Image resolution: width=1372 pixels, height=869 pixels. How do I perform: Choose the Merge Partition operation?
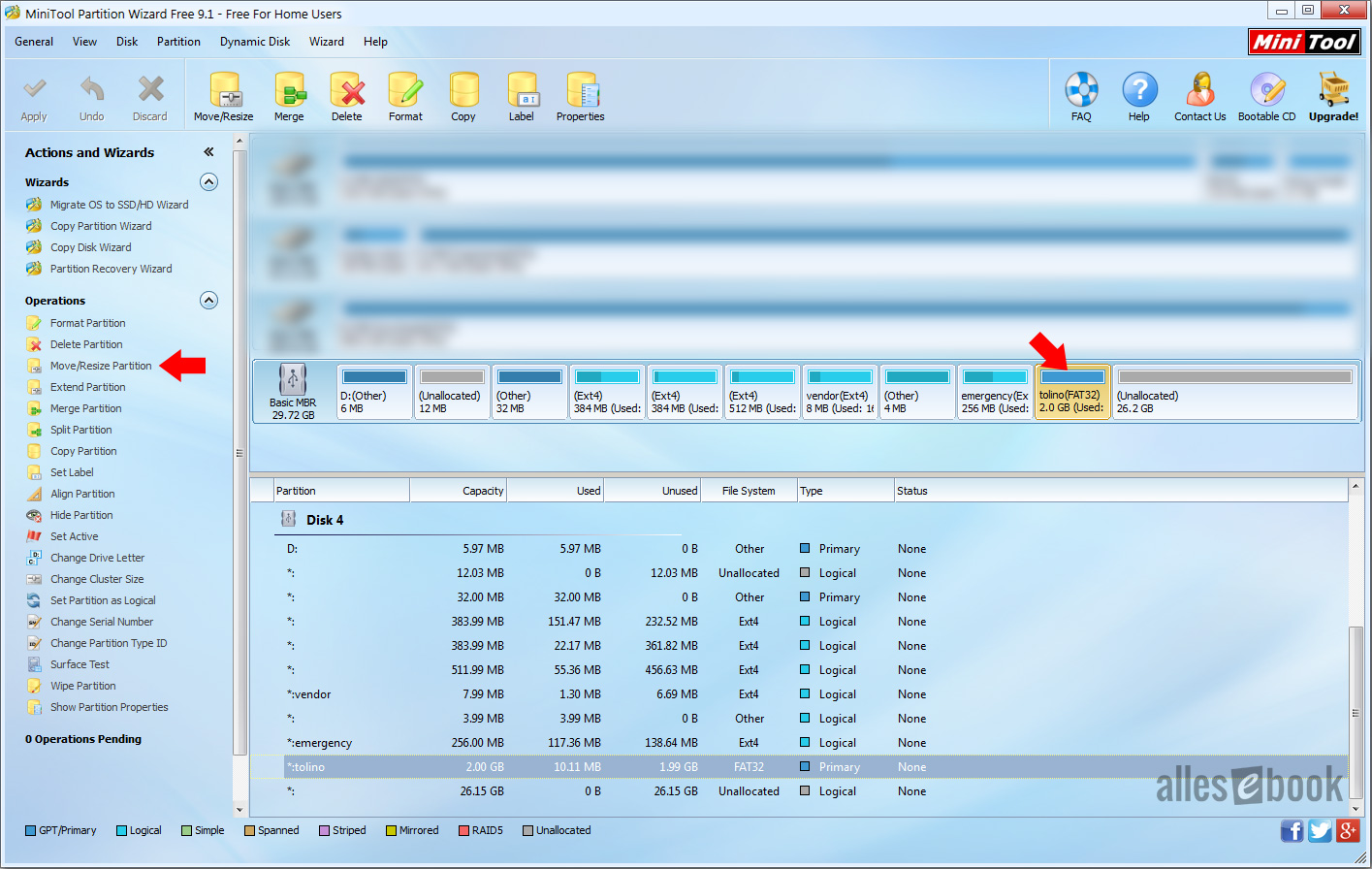pyautogui.click(x=86, y=408)
